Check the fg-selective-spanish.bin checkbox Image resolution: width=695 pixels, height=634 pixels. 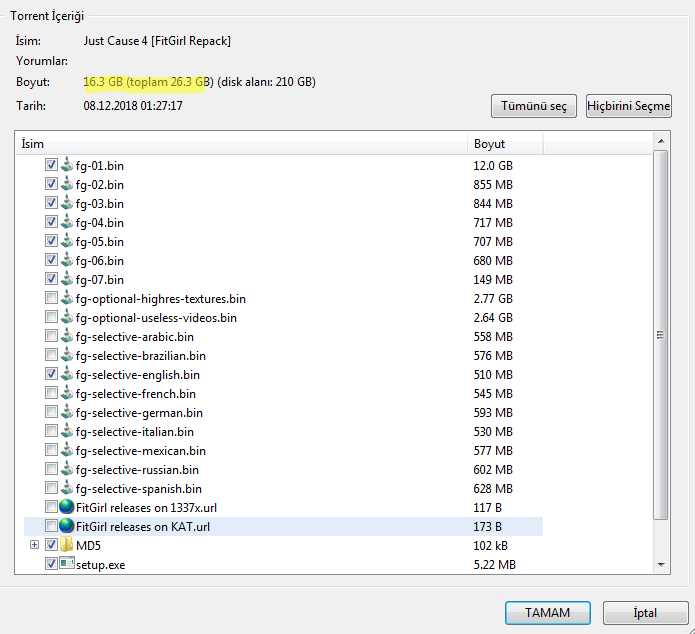click(x=51, y=488)
